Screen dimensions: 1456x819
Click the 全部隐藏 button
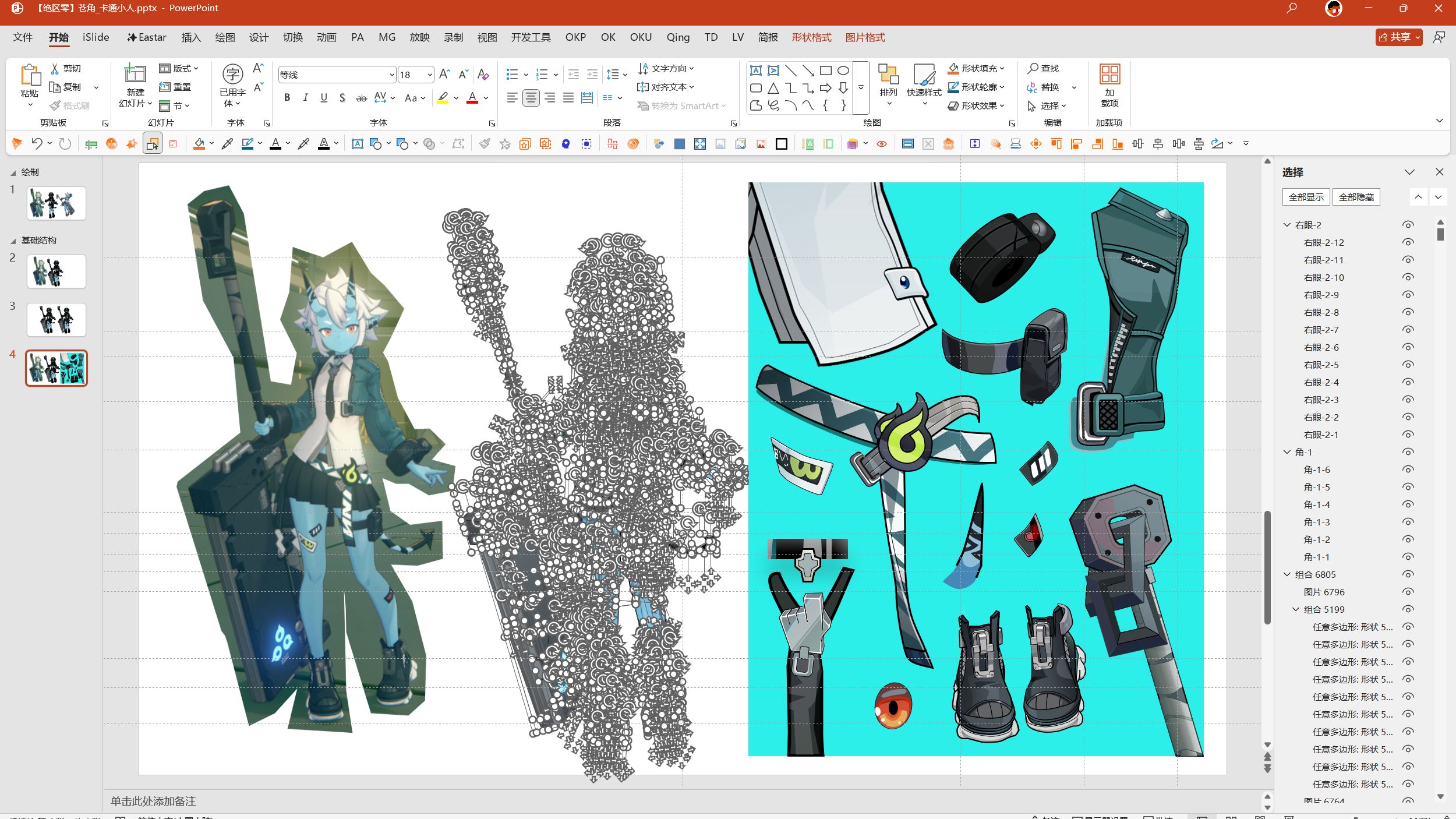coord(1356,197)
